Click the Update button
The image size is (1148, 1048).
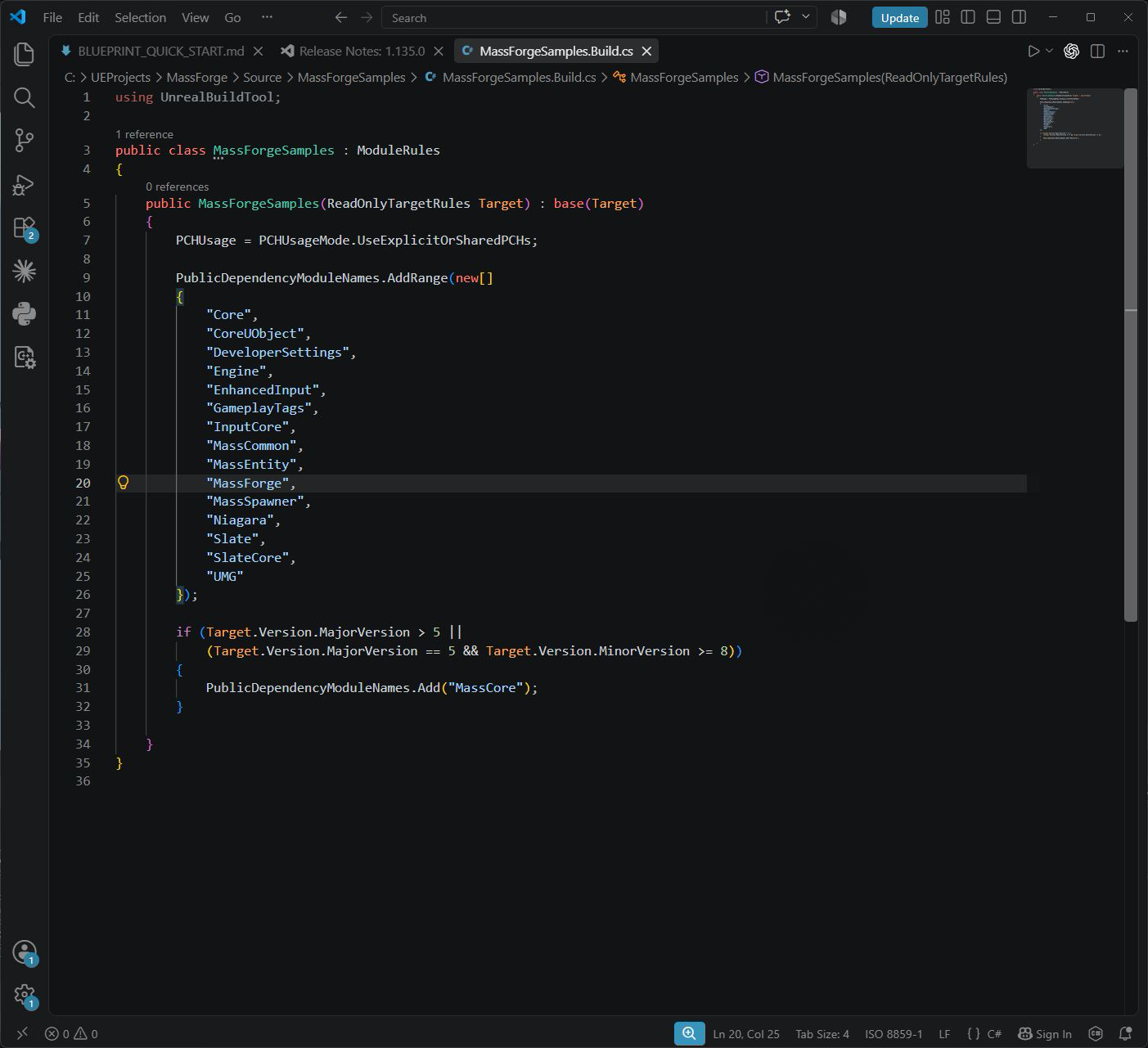899,17
